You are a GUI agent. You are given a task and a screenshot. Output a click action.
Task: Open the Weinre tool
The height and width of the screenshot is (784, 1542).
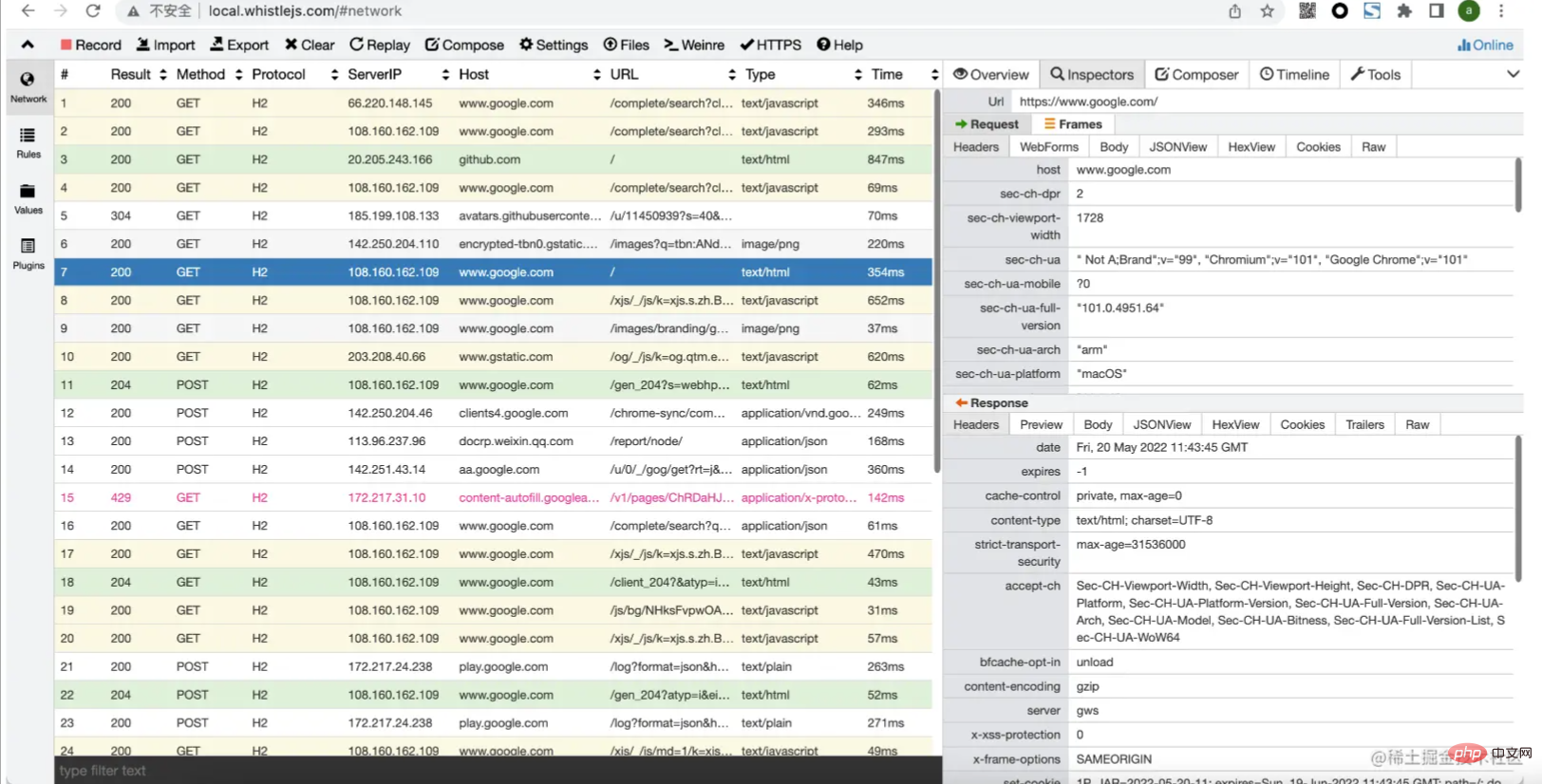pyautogui.click(x=694, y=45)
